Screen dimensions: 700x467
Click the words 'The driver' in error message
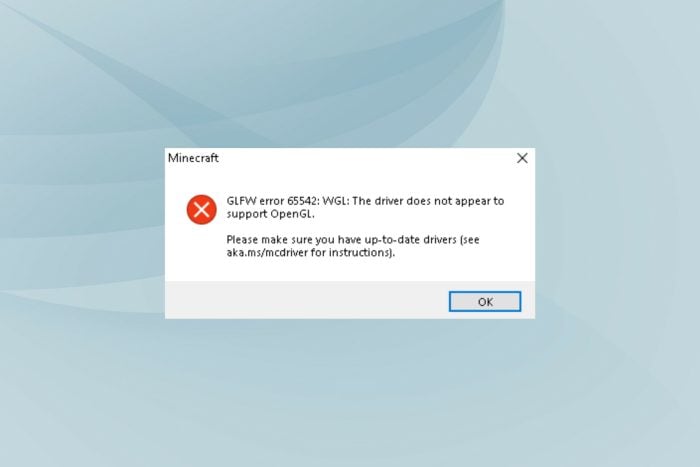click(x=377, y=201)
